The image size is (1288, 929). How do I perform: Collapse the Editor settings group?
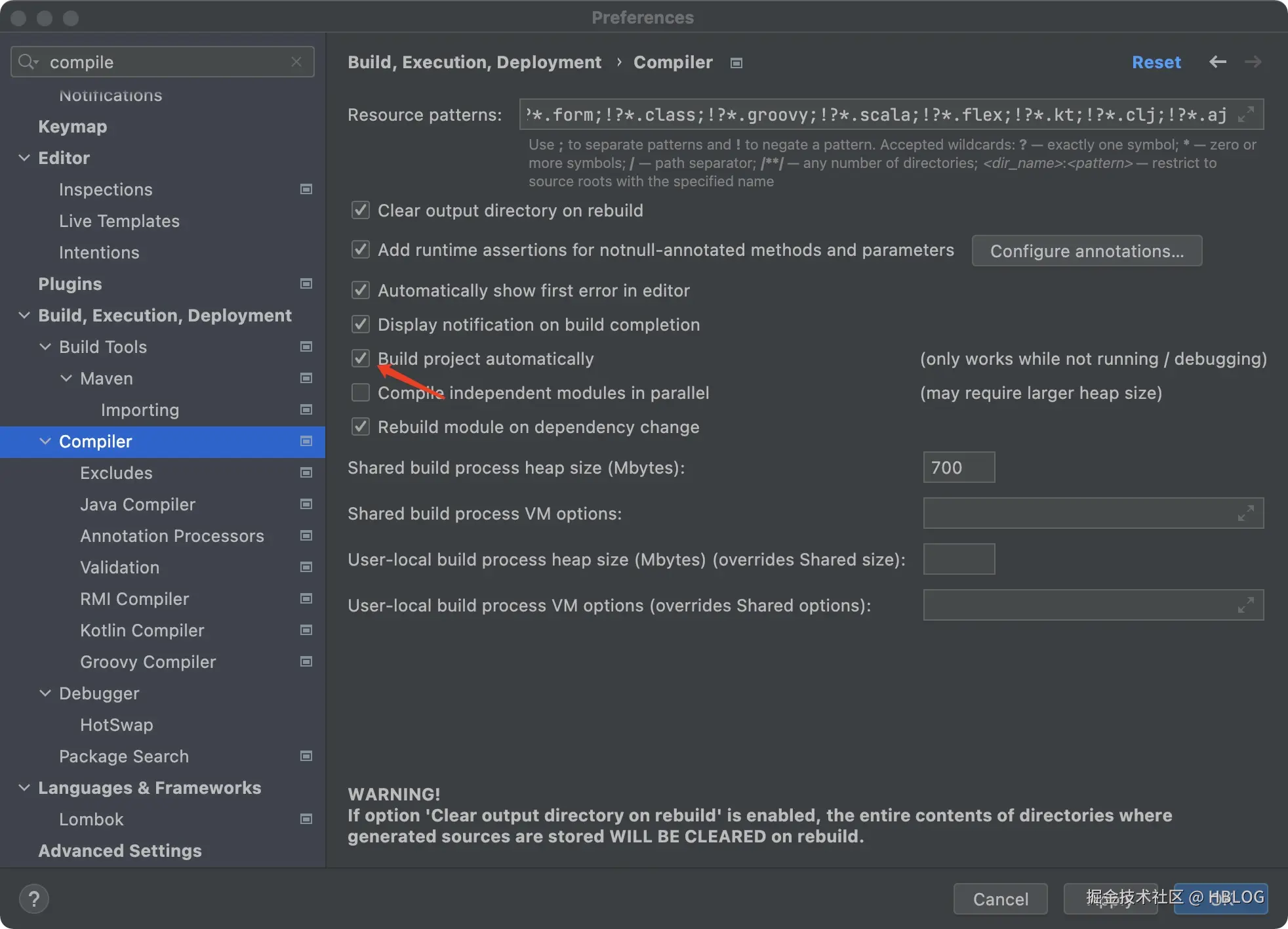[x=24, y=158]
